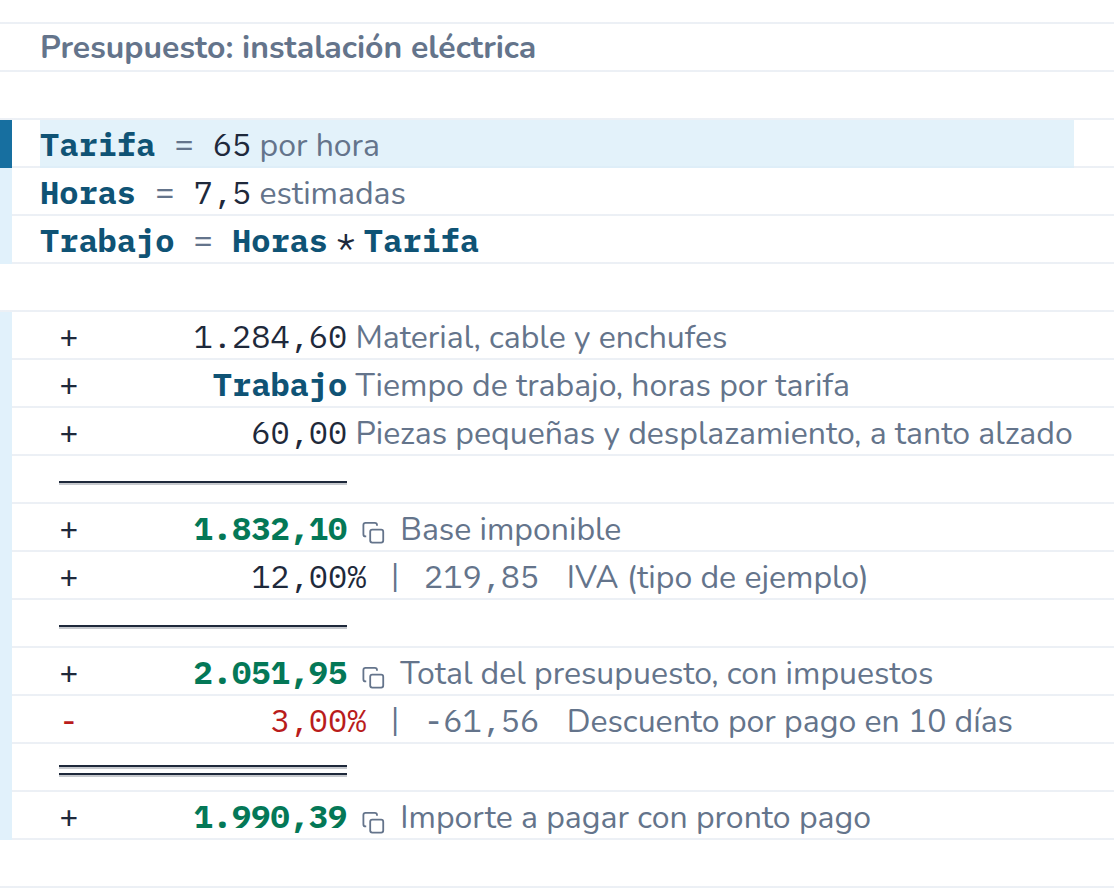Select the highlighted 'Tarifa' variable name
Image resolution: width=1114 pixels, height=888 pixels.
click(x=97, y=145)
